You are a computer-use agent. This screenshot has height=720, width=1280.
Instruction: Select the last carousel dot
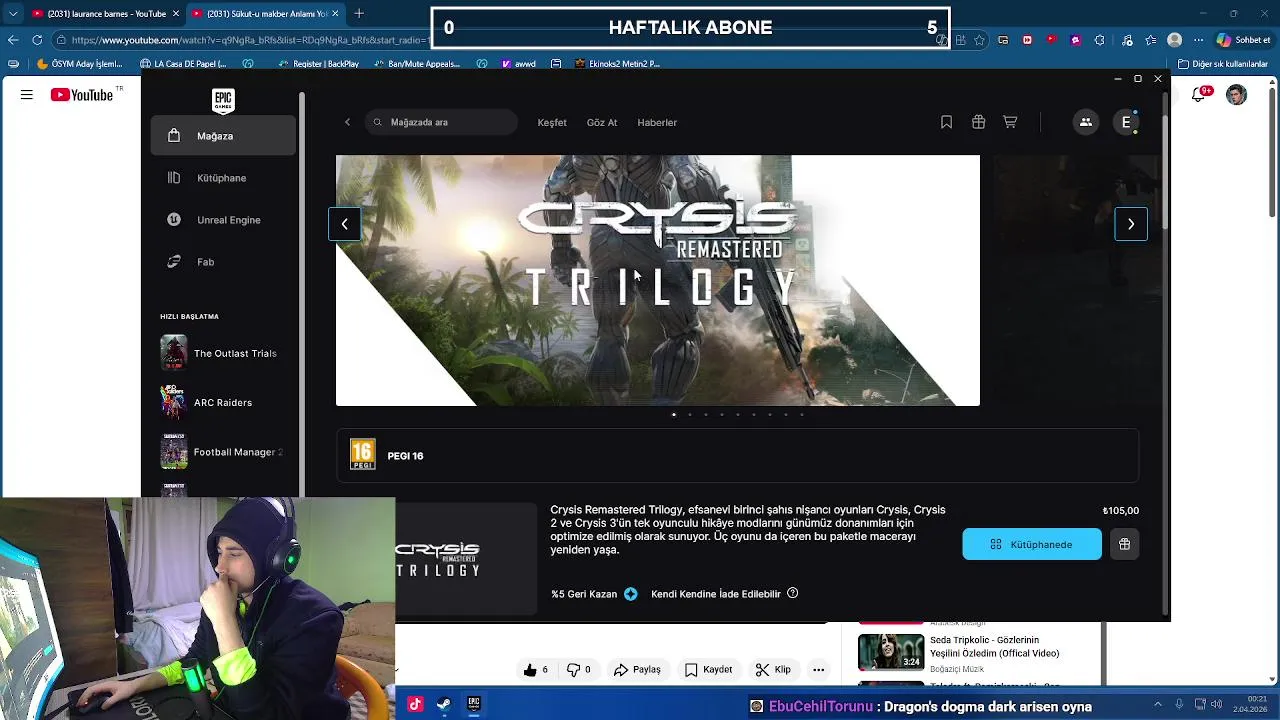801,414
